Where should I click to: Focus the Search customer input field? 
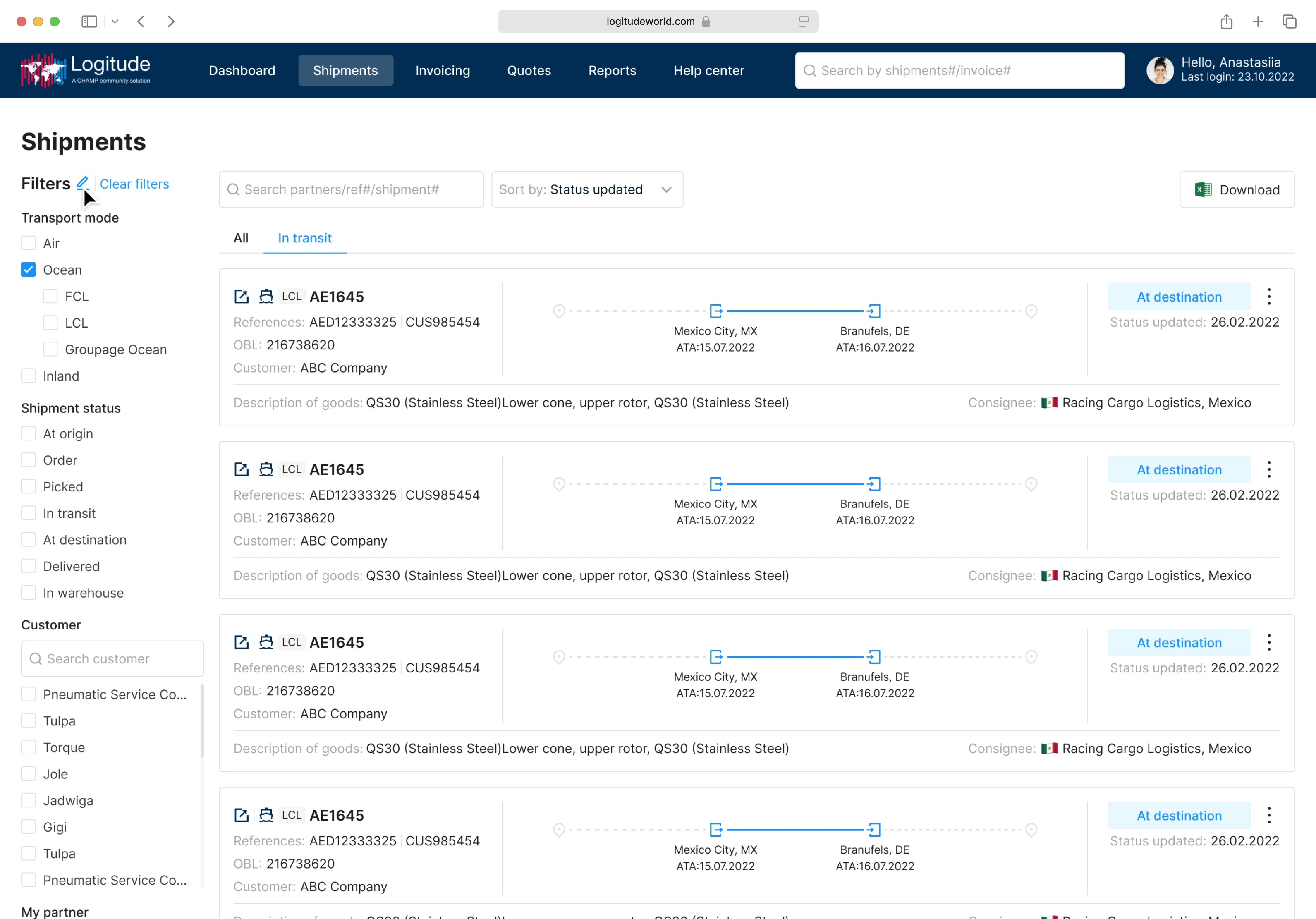tap(113, 659)
